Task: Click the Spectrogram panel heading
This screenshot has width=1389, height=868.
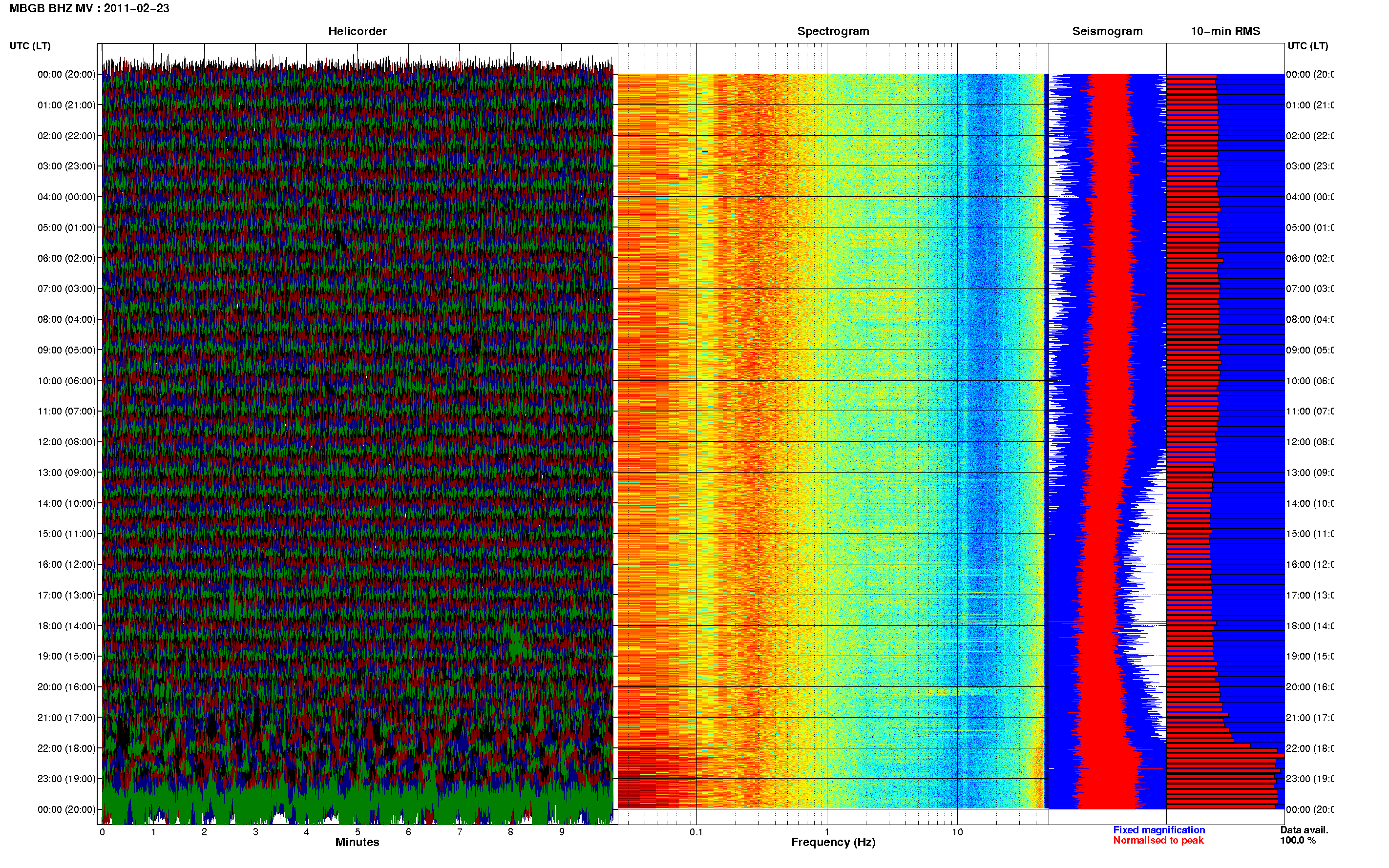Action: tap(833, 32)
